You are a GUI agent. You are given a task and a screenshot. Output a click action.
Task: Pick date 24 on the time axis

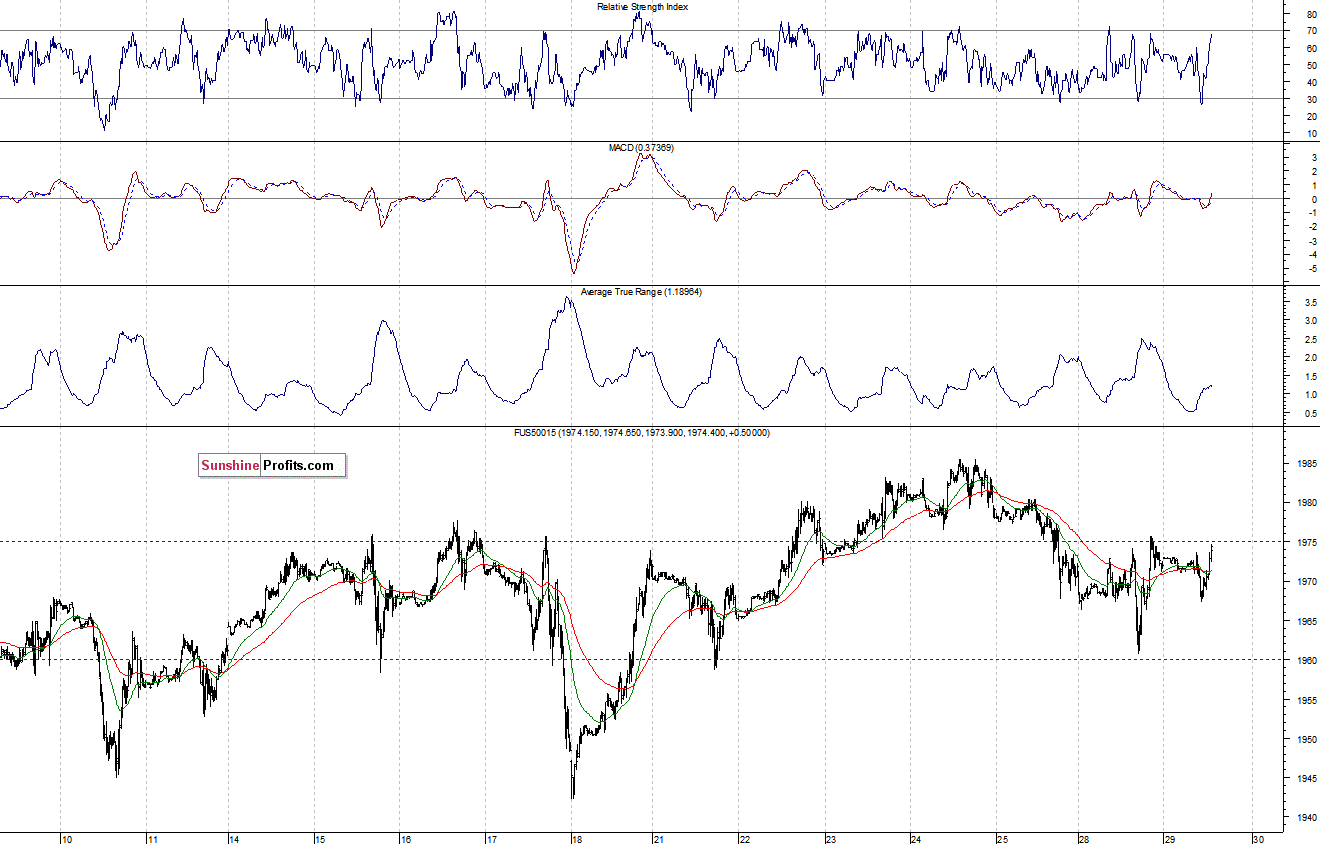click(916, 839)
